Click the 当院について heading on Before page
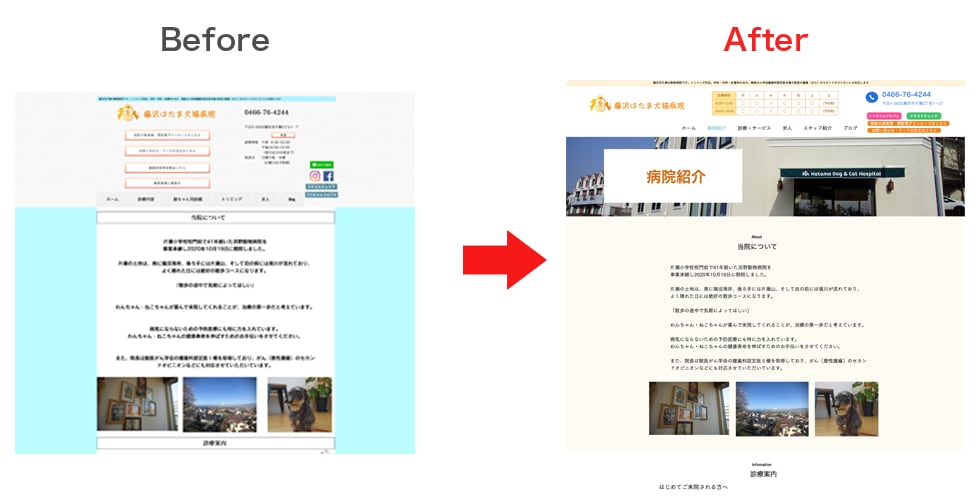Viewport: 980px width, 500px height. [216, 218]
